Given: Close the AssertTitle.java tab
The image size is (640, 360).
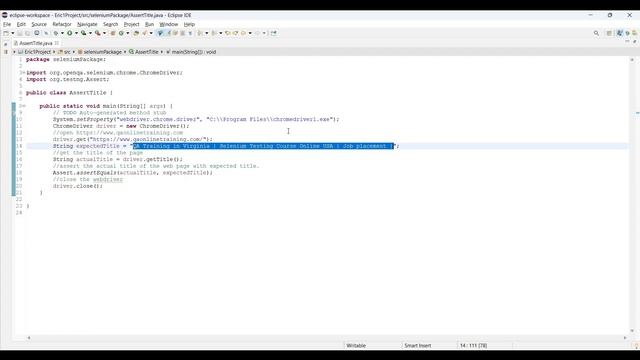Looking at the screenshot, I should pos(57,43).
